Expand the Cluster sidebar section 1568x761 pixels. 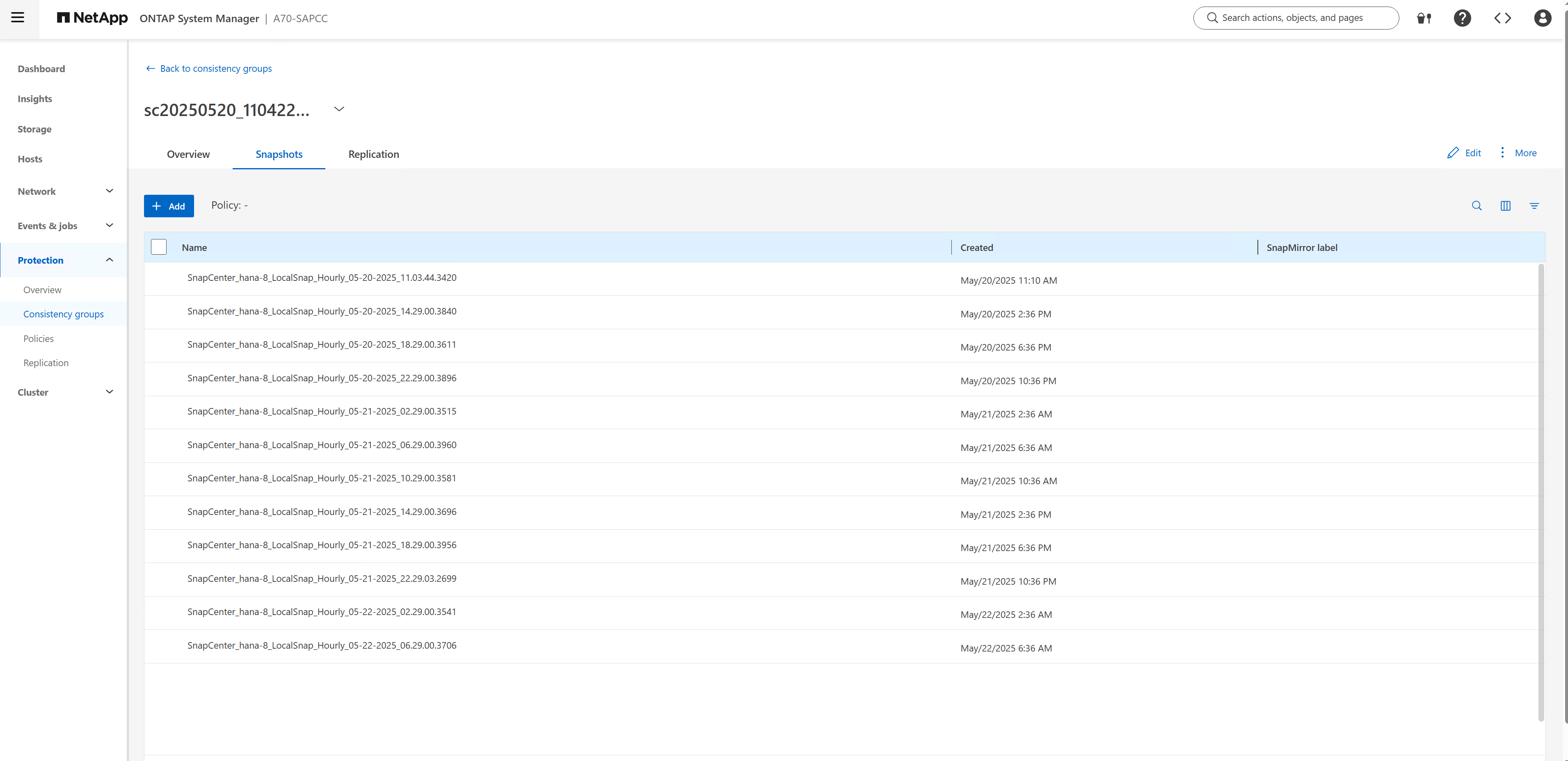click(65, 392)
